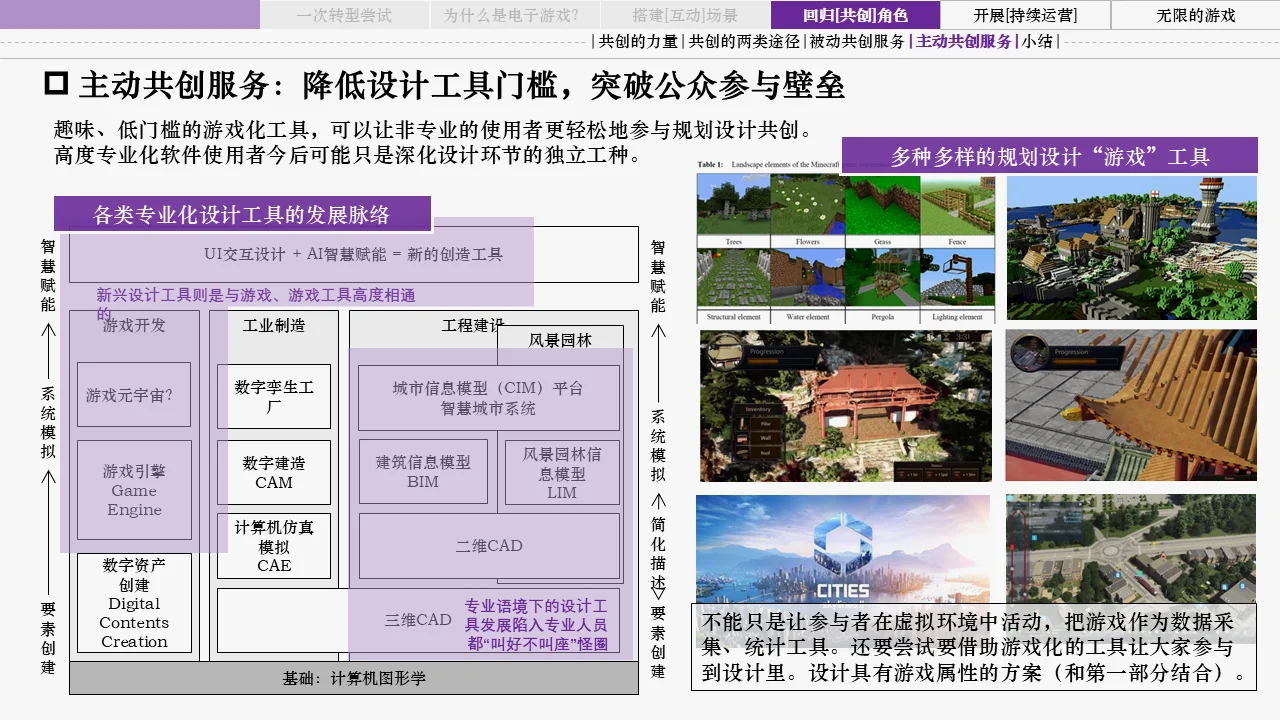This screenshot has height=720, width=1280.
Task: Select the Cities logo skyline image
Action: point(843,548)
